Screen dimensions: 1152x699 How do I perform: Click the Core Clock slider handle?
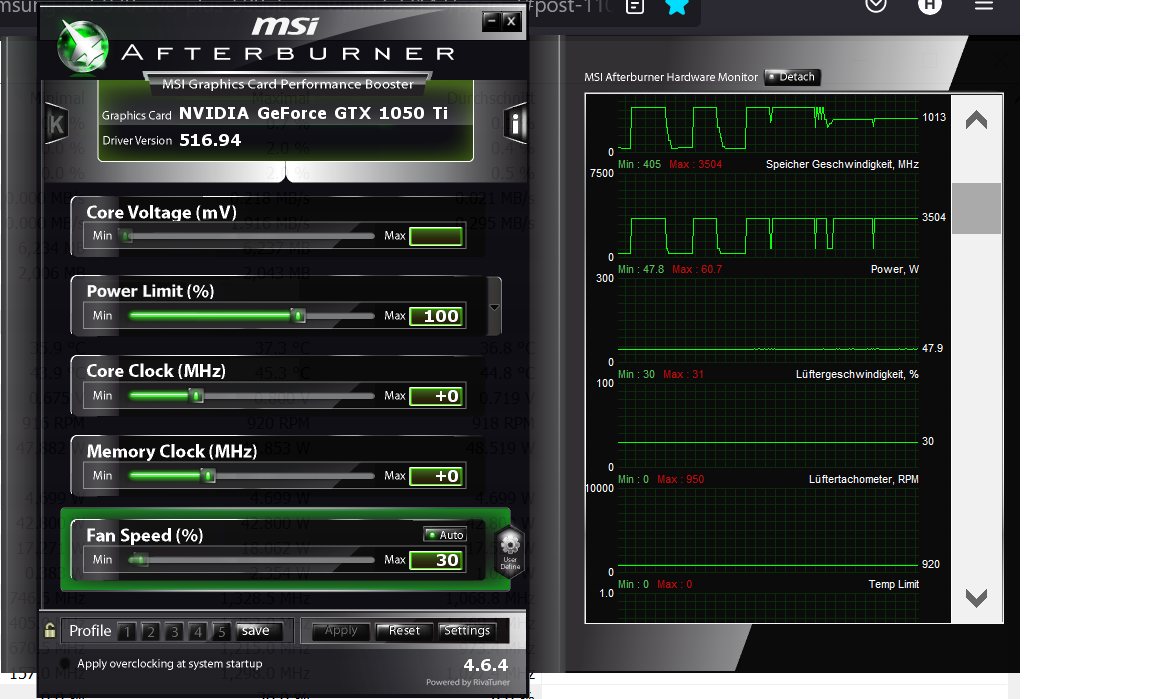(x=196, y=396)
